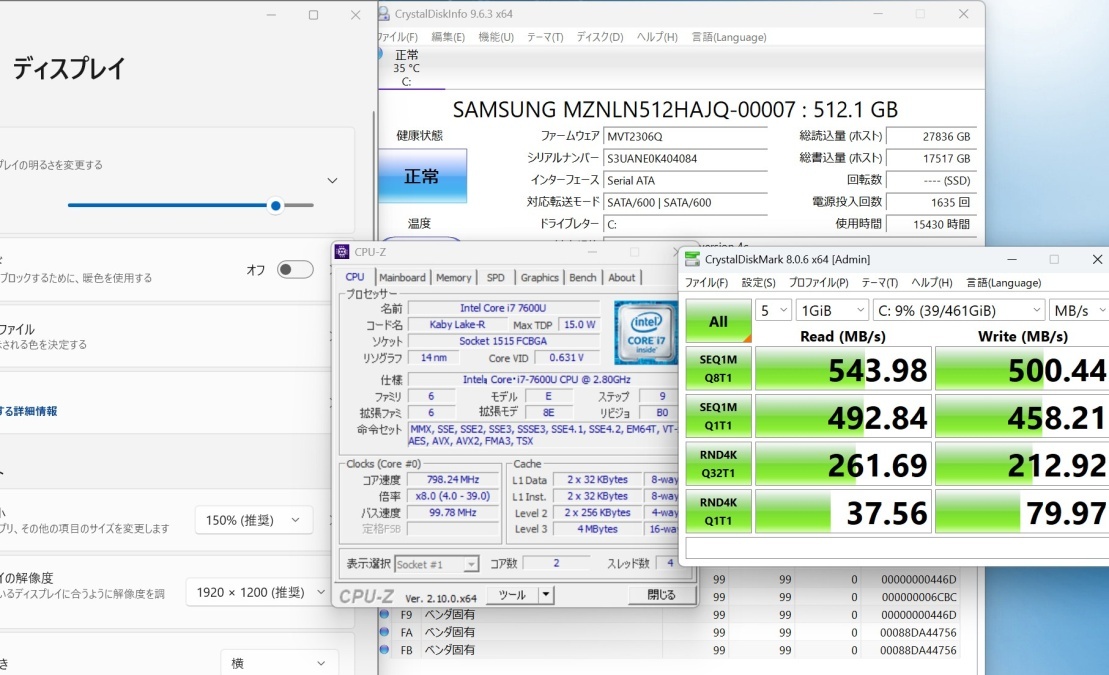Click the CPU-Z title bar app icon

342,252
